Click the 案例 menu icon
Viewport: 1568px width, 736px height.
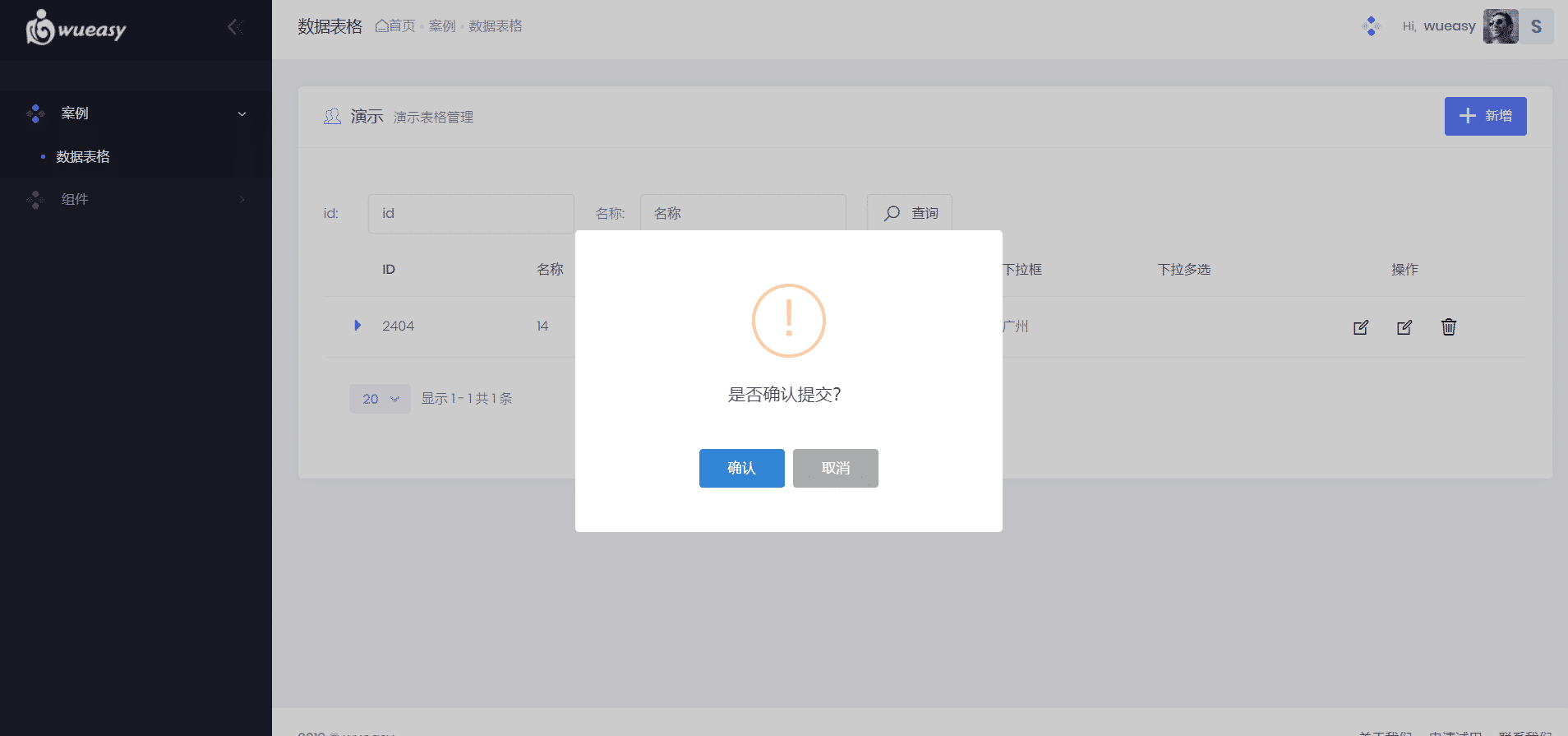(x=35, y=113)
